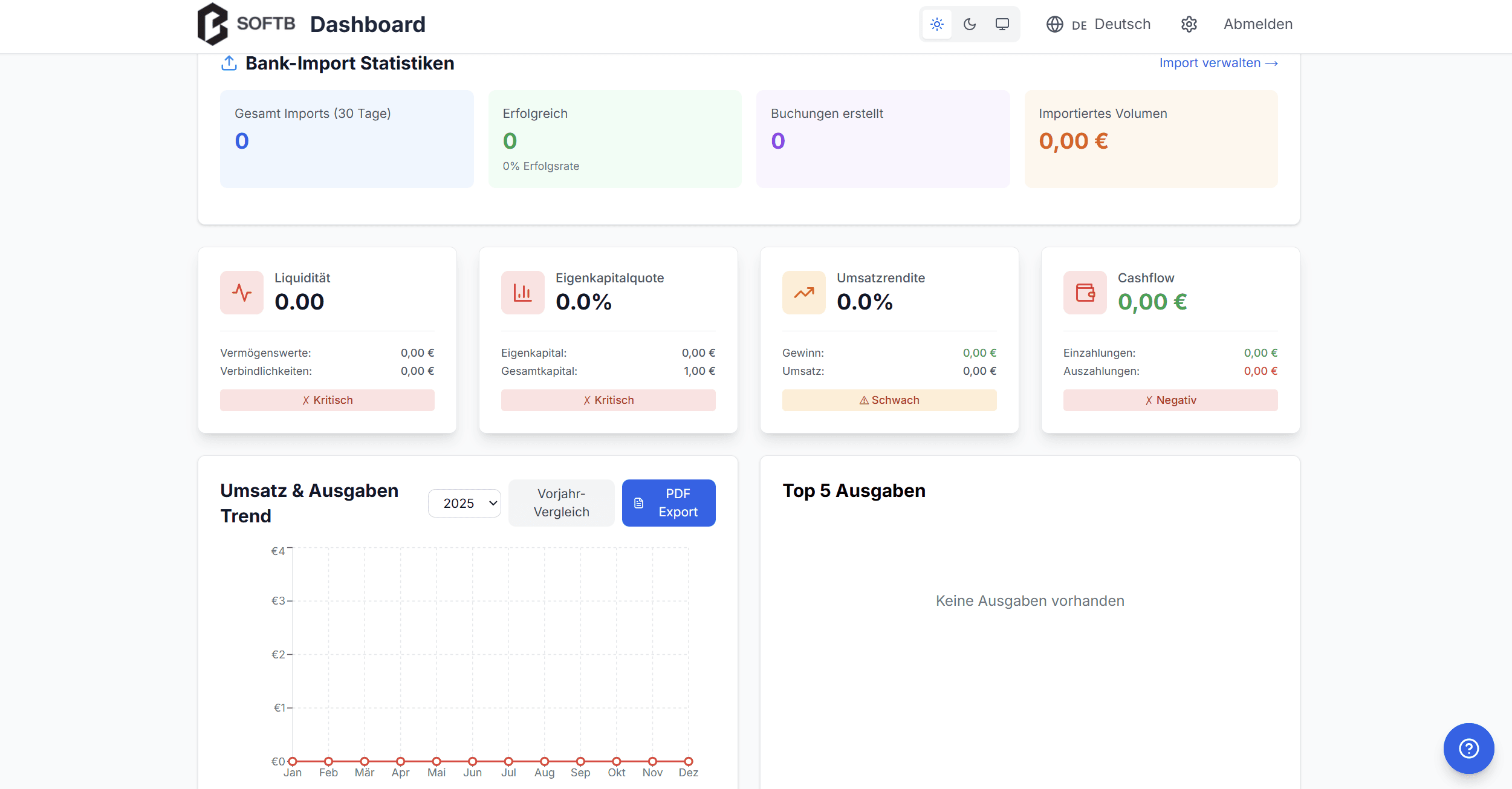The height and width of the screenshot is (789, 1512).
Task: Open the 2025 year dropdown
Action: [464, 503]
